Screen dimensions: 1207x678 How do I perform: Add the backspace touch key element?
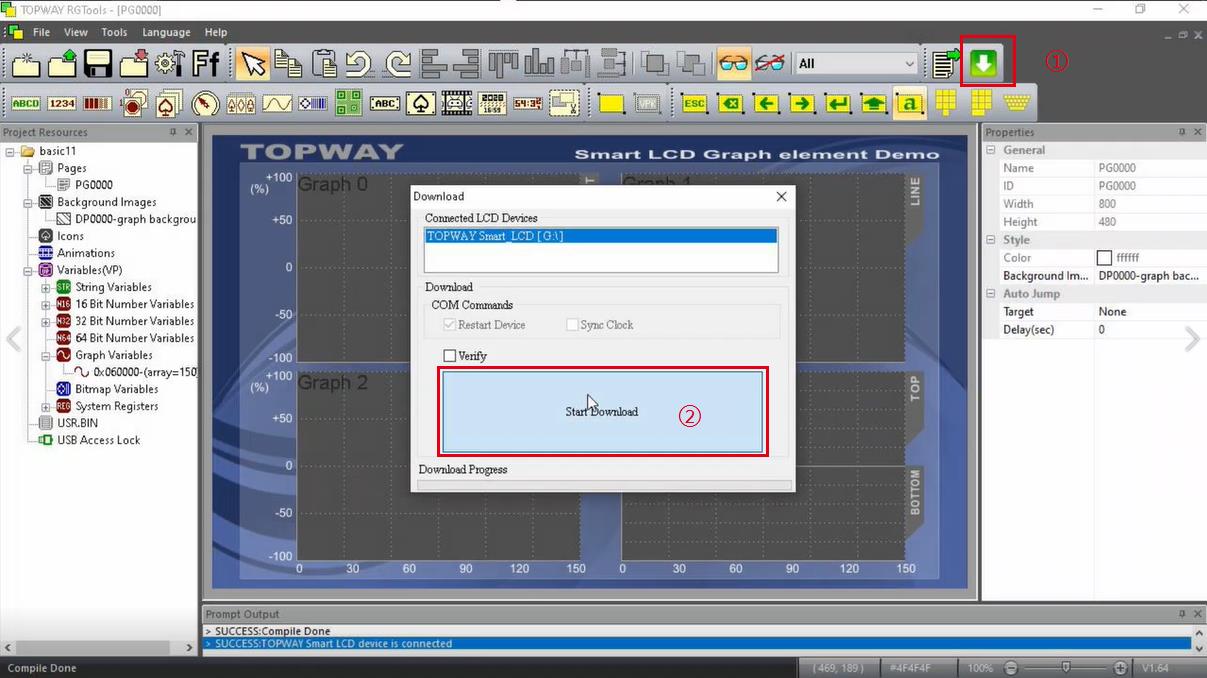pyautogui.click(x=731, y=103)
